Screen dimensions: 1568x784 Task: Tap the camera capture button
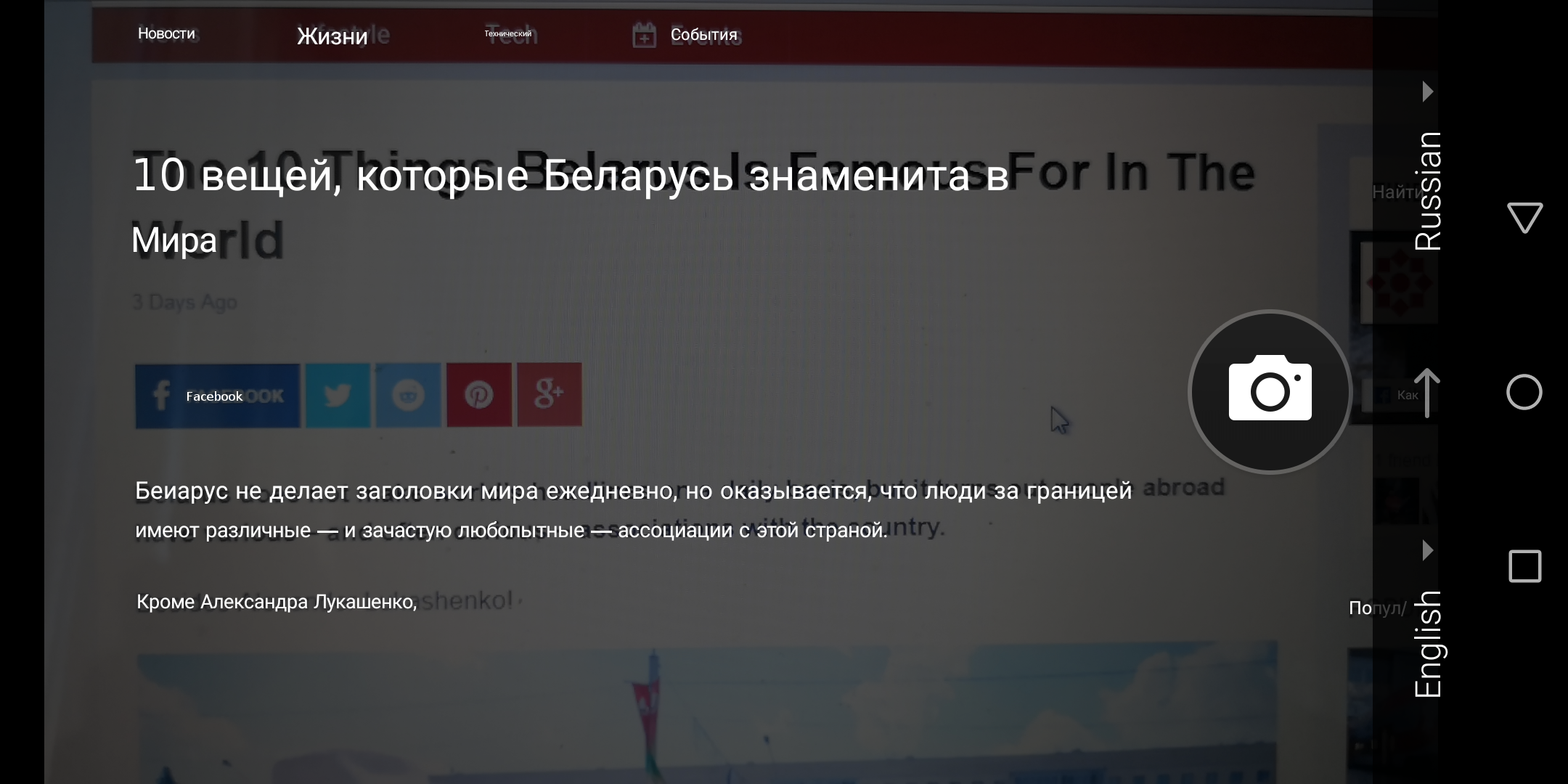1270,392
